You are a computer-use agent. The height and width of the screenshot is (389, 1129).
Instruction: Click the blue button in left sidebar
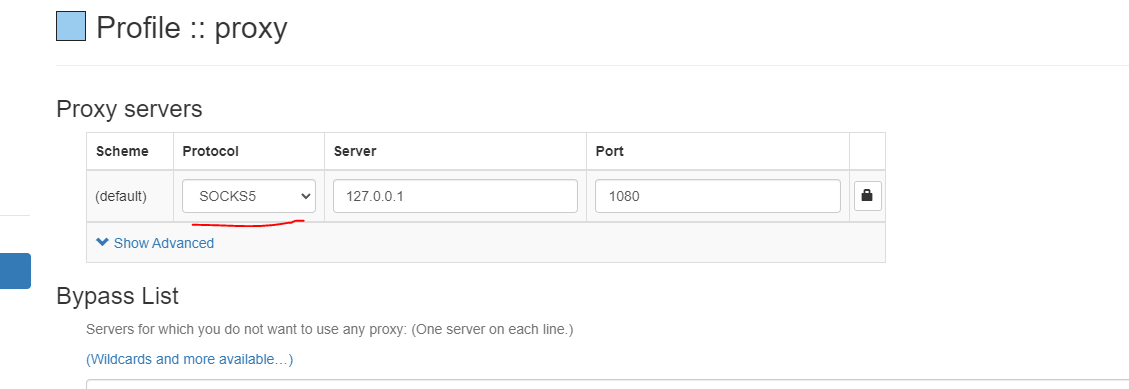(x=15, y=271)
